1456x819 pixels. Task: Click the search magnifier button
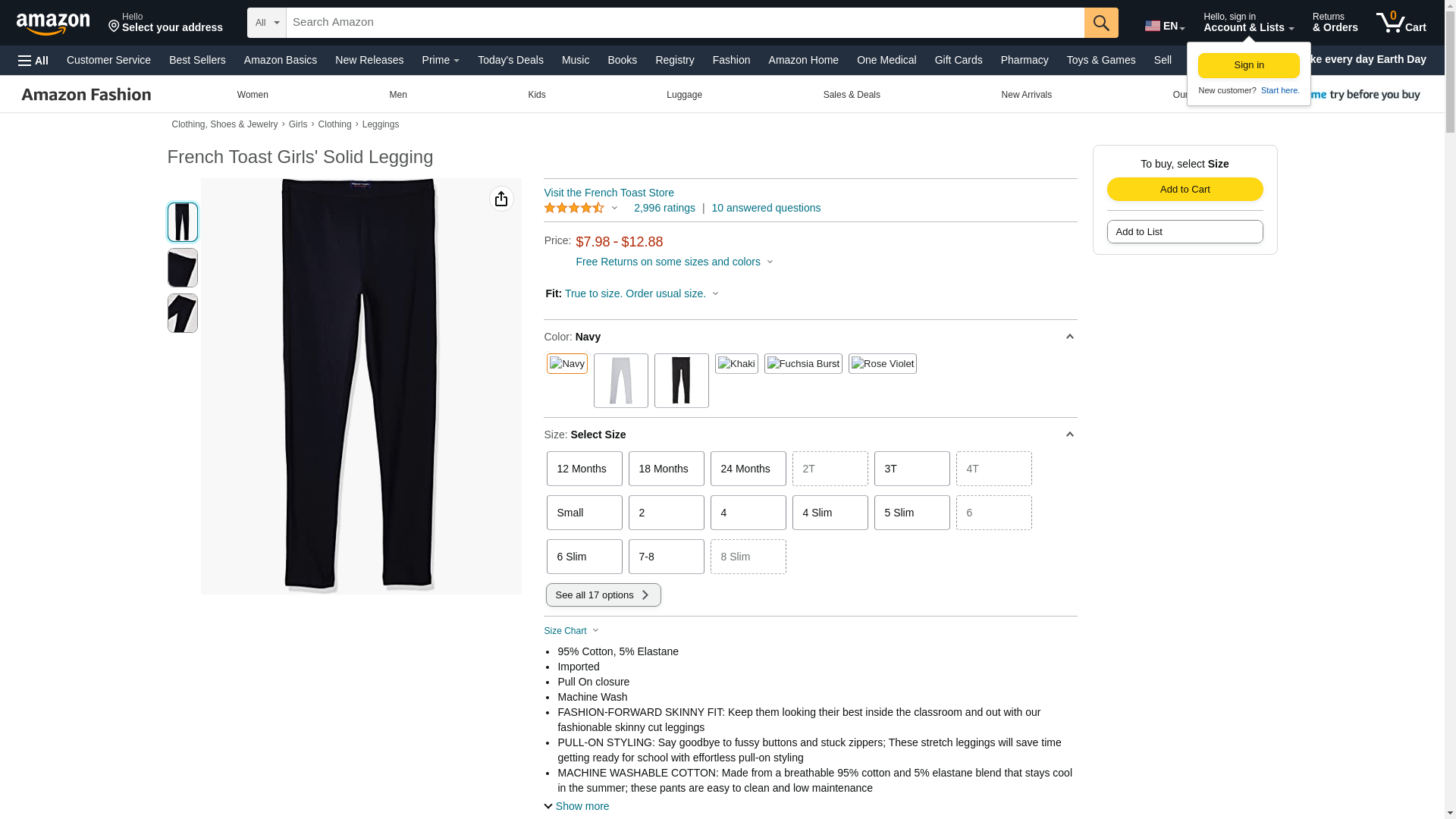tap(1101, 23)
